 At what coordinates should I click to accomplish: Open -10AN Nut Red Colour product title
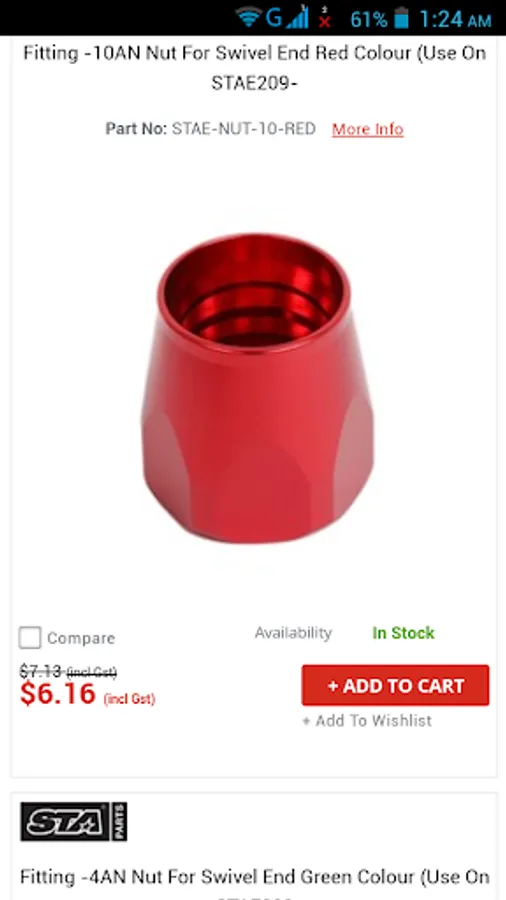click(x=254, y=68)
